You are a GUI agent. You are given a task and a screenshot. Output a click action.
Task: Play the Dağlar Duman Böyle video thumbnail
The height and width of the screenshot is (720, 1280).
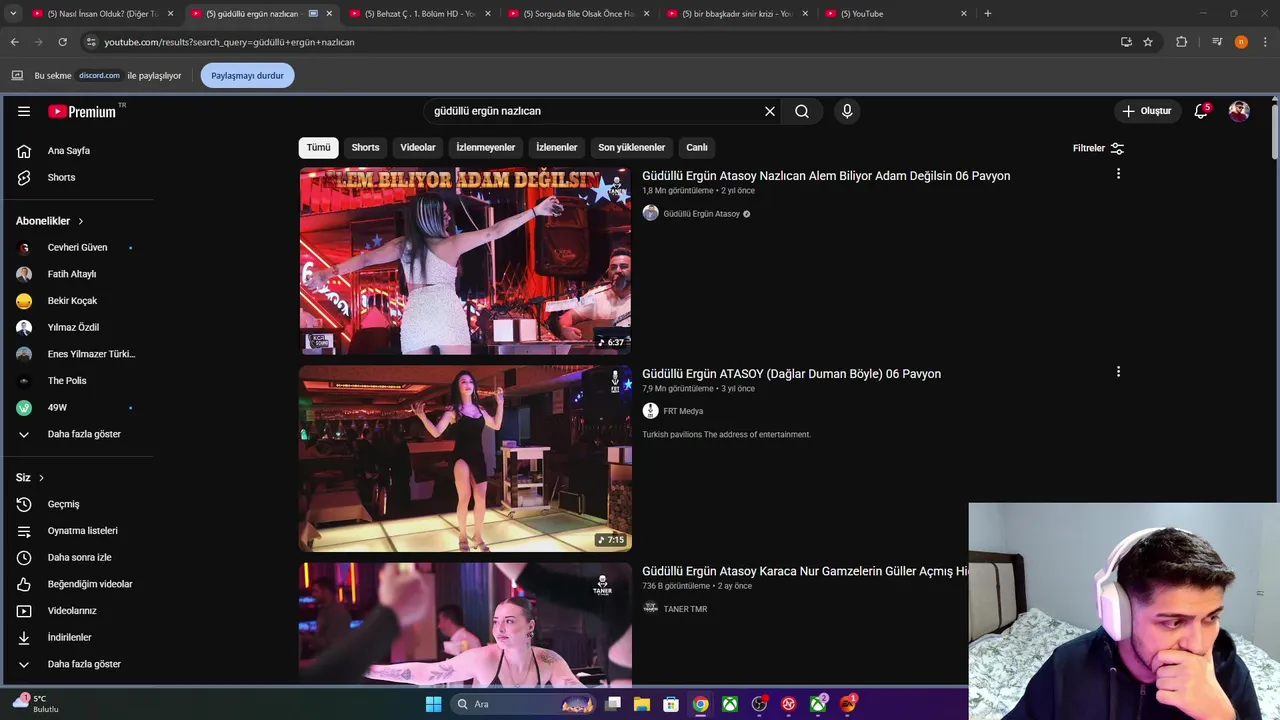465,458
